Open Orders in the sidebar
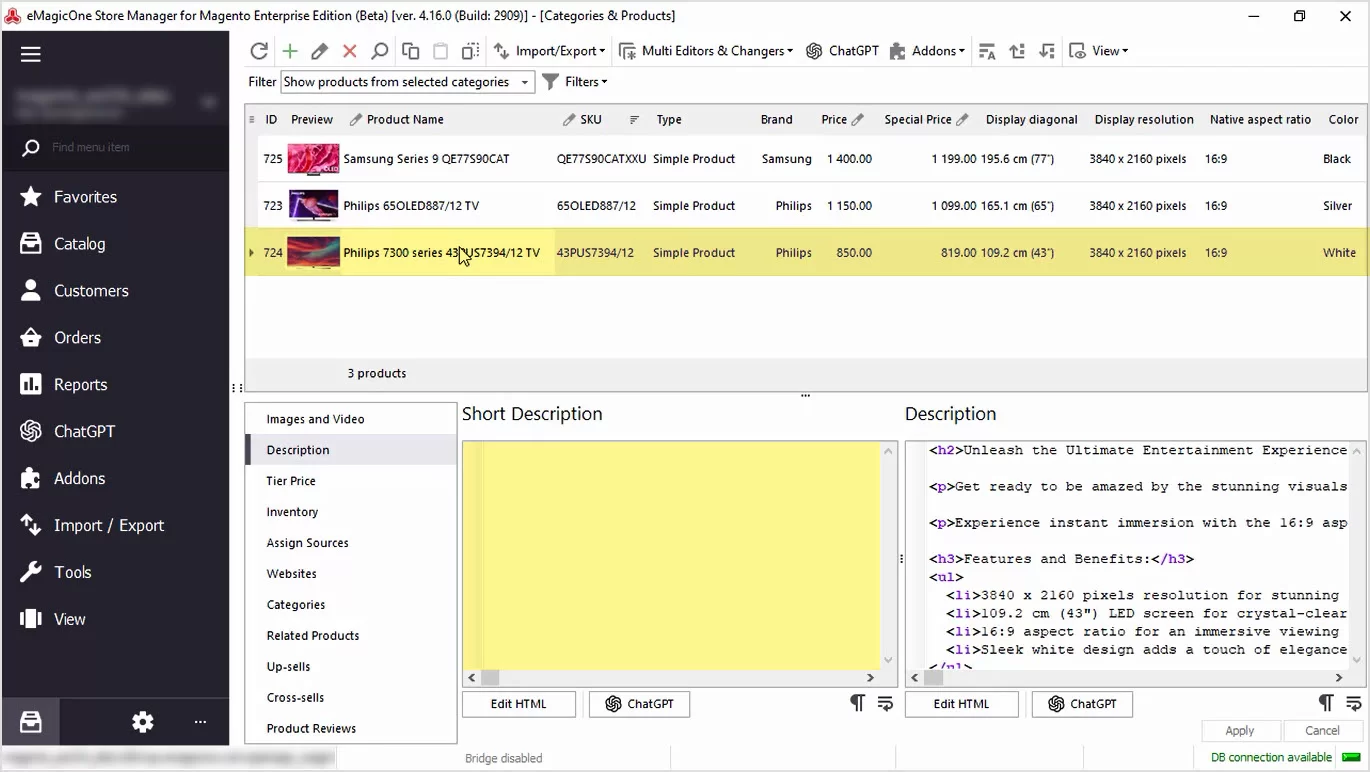Screen dimensions: 1370x772 (116, 338)
